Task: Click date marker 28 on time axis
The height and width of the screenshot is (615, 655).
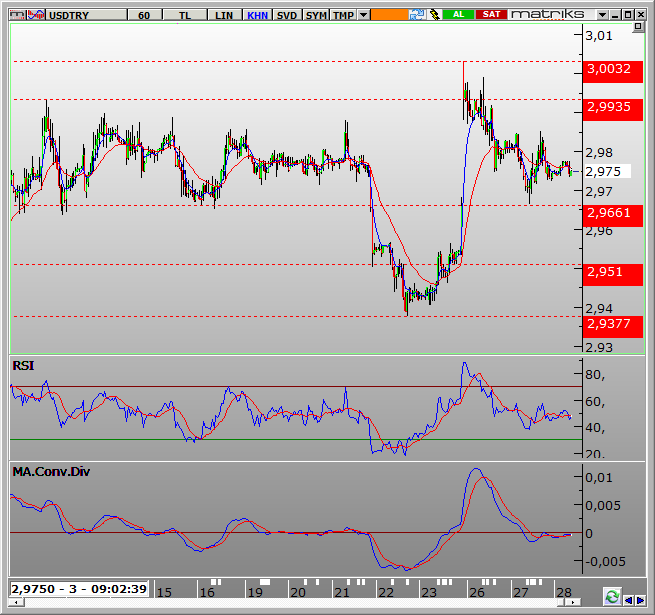Action: [x=564, y=592]
